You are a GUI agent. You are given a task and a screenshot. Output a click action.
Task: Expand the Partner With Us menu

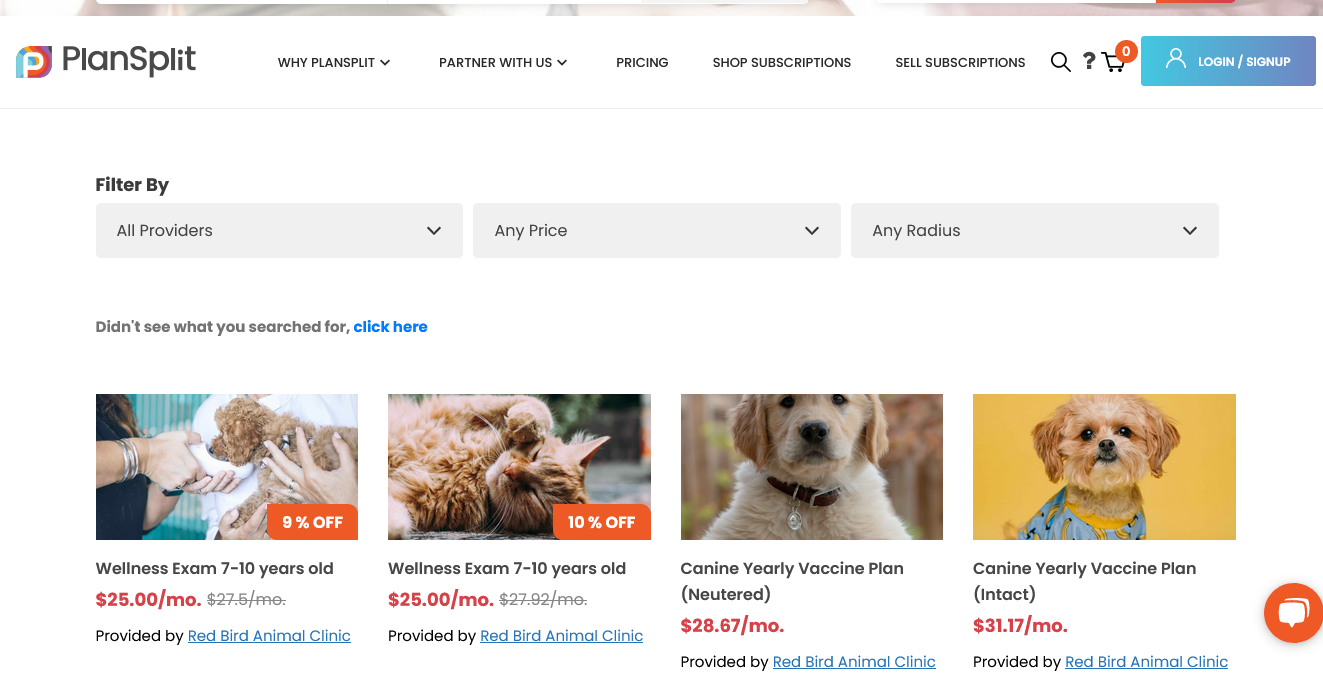pos(503,62)
